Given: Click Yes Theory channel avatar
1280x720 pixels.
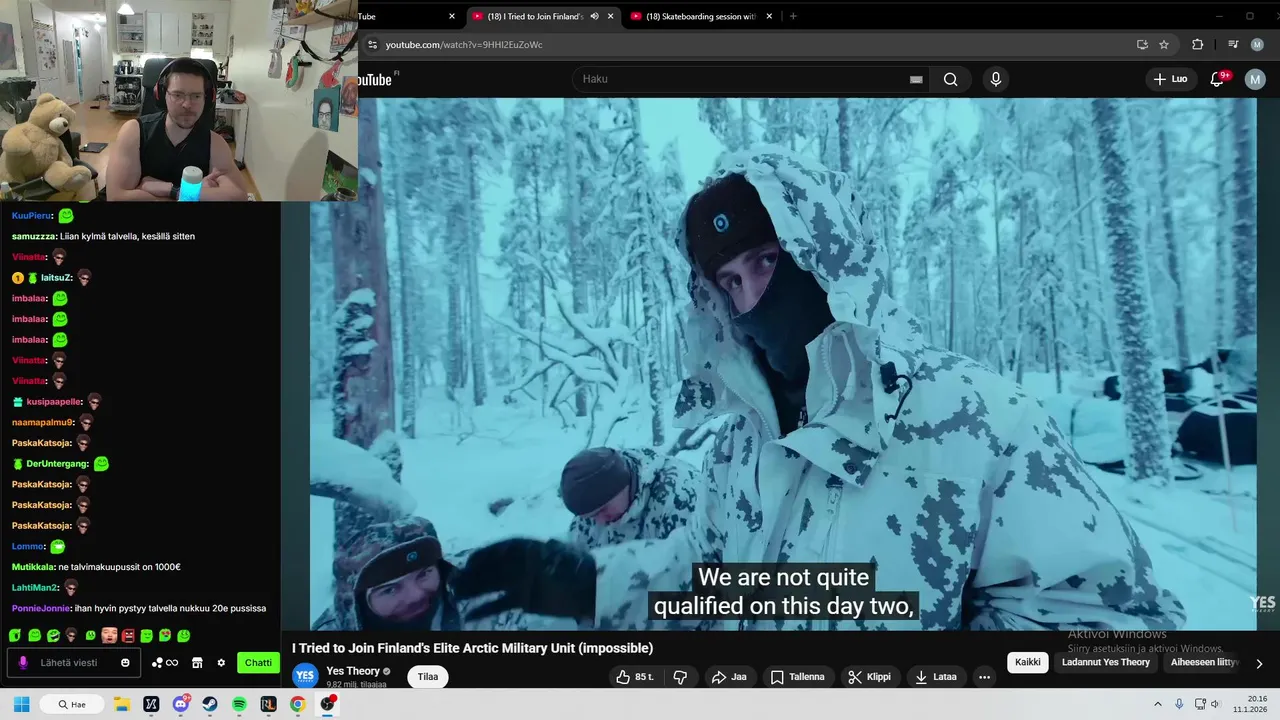Looking at the screenshot, I should click(x=305, y=677).
